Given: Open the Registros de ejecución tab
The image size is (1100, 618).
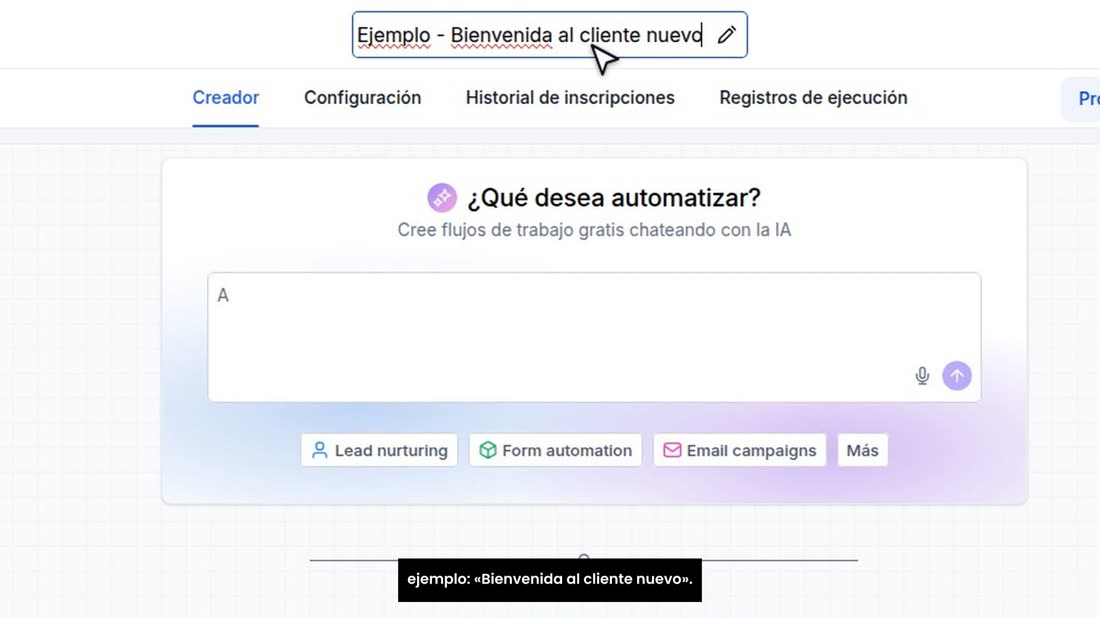Looking at the screenshot, I should (813, 98).
